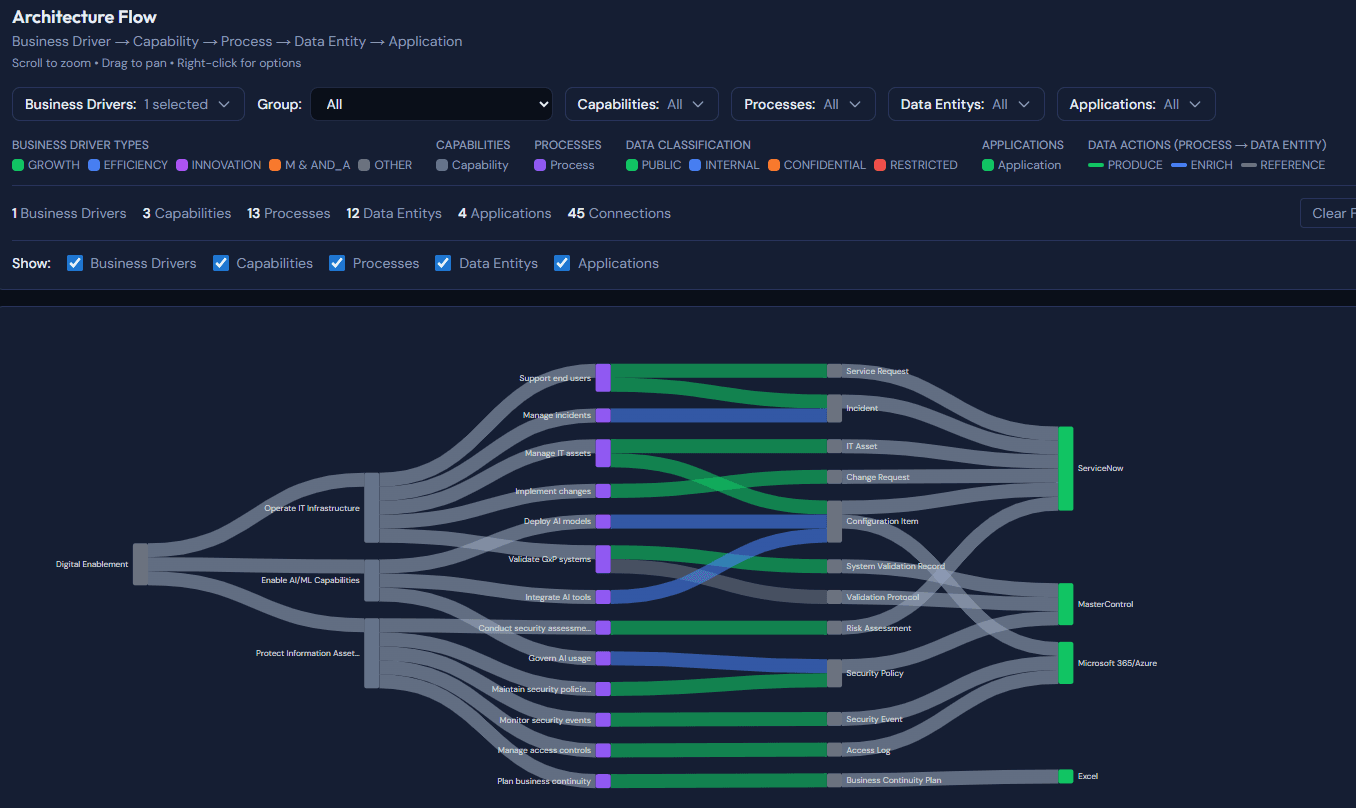Click the Clear Filters button
Image resolution: width=1356 pixels, height=808 pixels.
pyautogui.click(x=1334, y=212)
